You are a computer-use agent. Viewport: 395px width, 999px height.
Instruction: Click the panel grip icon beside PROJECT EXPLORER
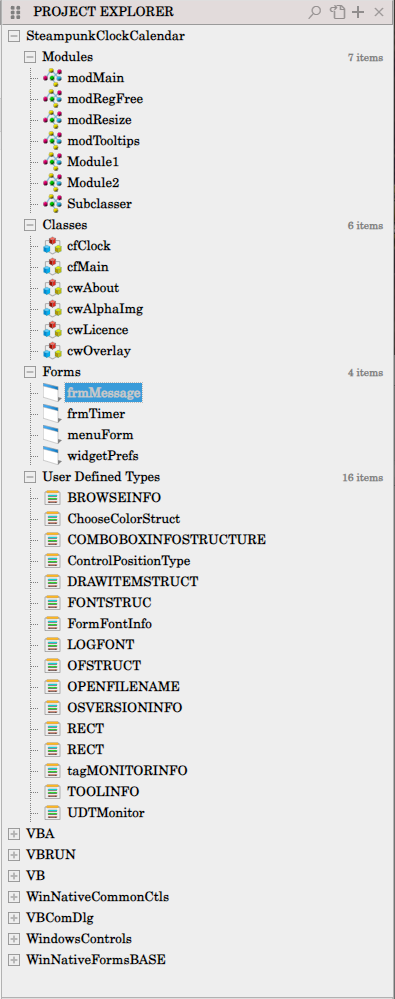(x=16, y=12)
